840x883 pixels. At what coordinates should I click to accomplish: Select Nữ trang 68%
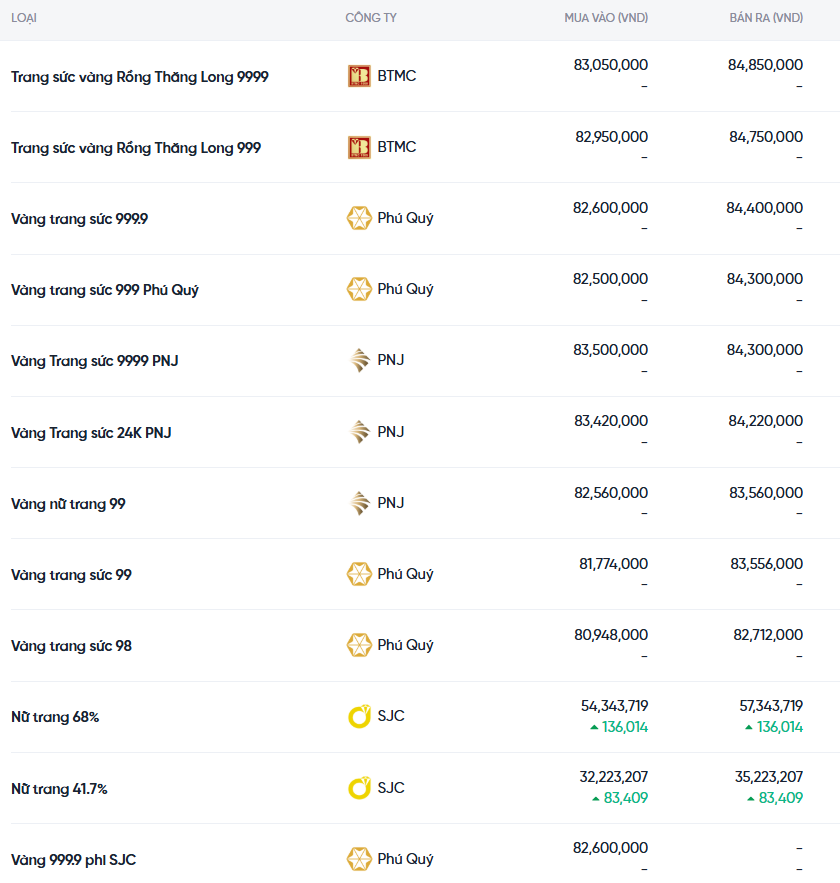[x=55, y=717]
